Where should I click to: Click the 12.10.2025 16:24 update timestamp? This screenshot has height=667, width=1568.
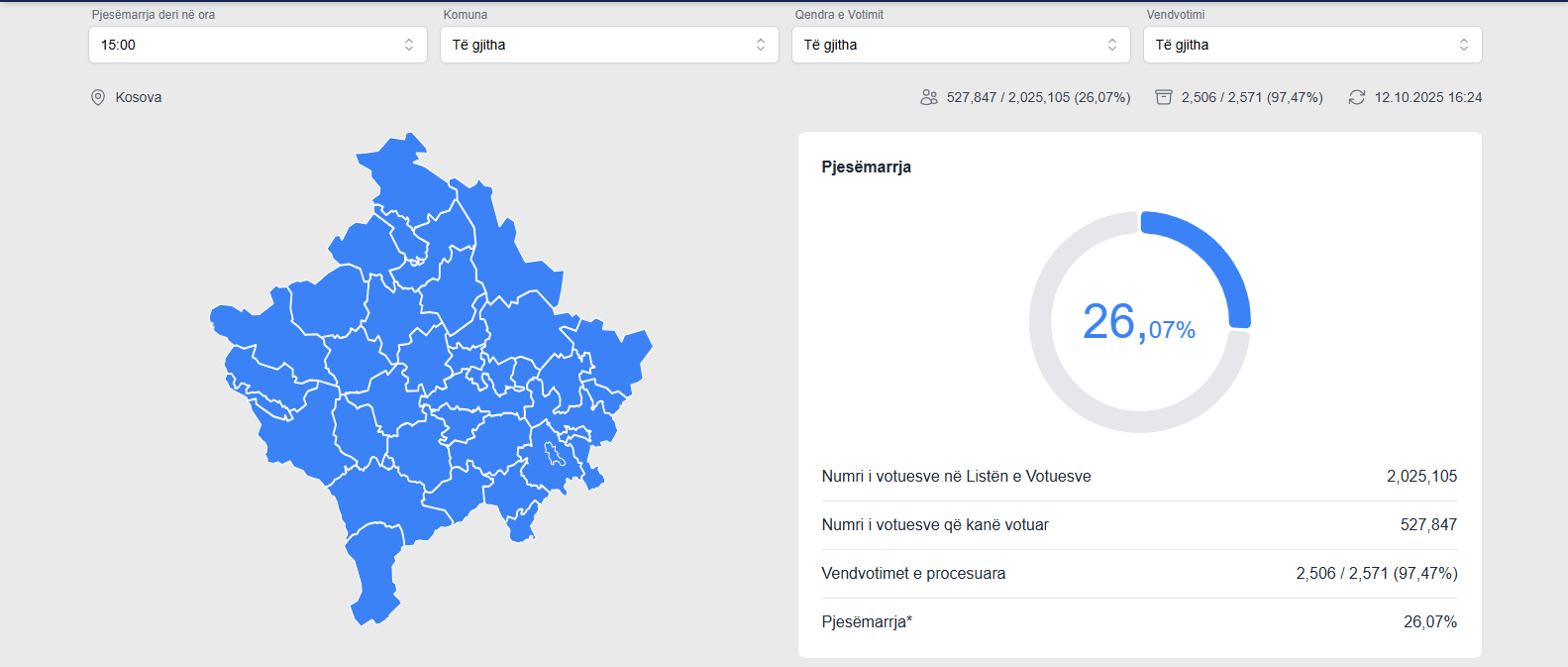pyautogui.click(x=1427, y=97)
